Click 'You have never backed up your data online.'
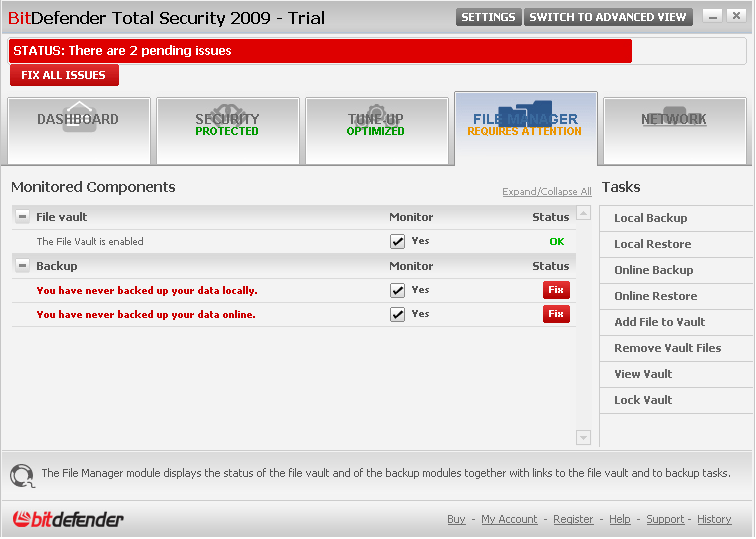This screenshot has width=756, height=539. click(x=146, y=315)
